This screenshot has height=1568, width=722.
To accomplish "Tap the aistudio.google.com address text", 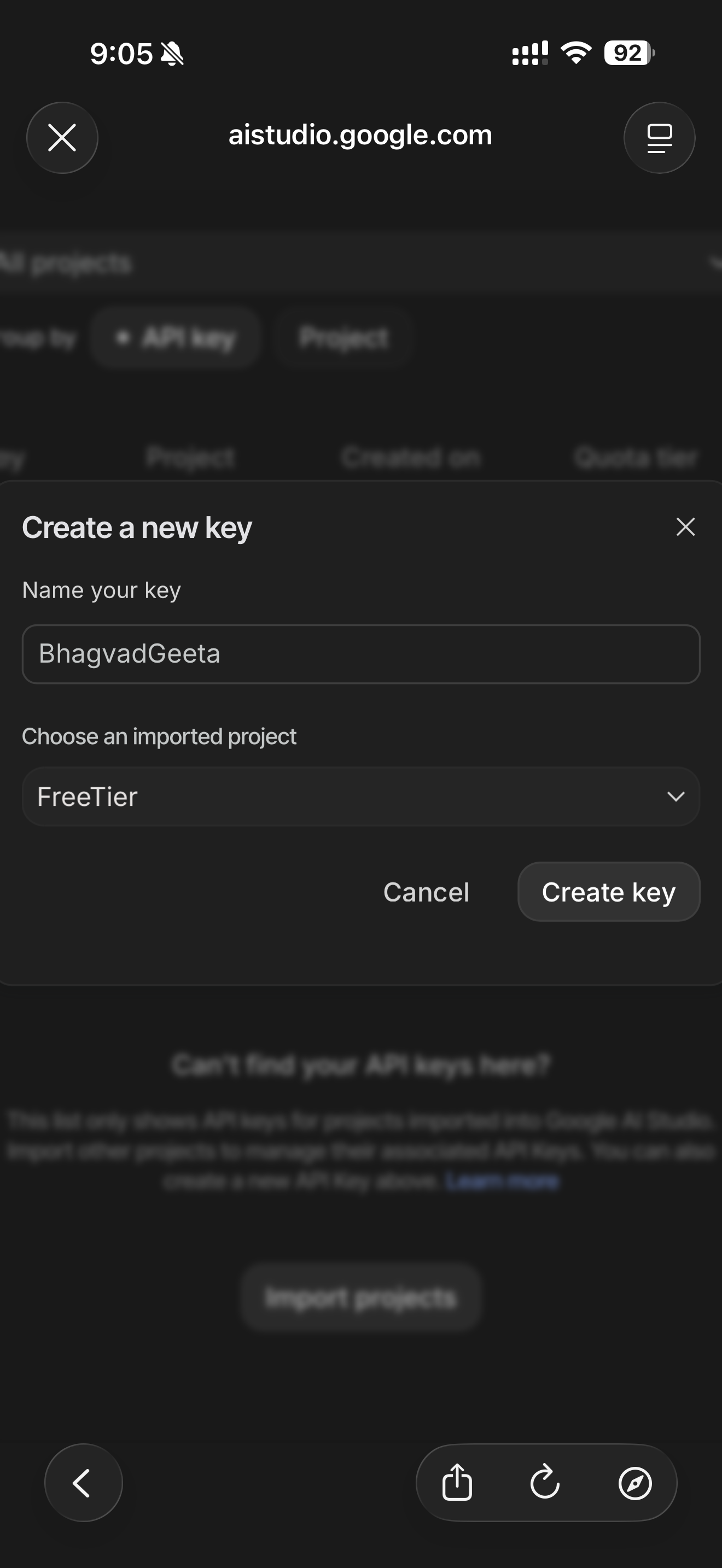I will (x=360, y=135).
